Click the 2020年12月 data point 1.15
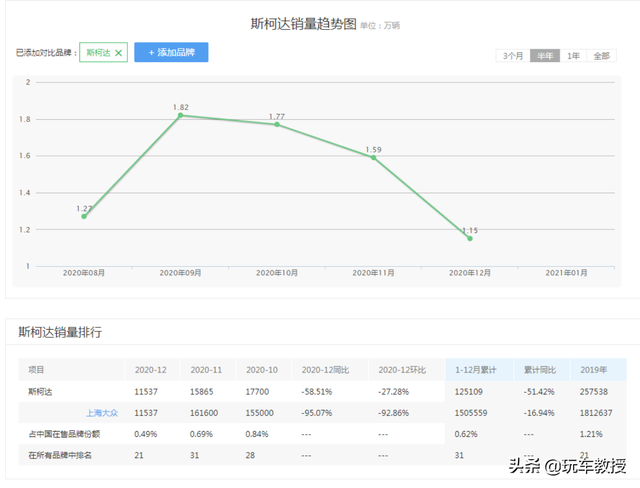The image size is (640, 488). tap(470, 238)
